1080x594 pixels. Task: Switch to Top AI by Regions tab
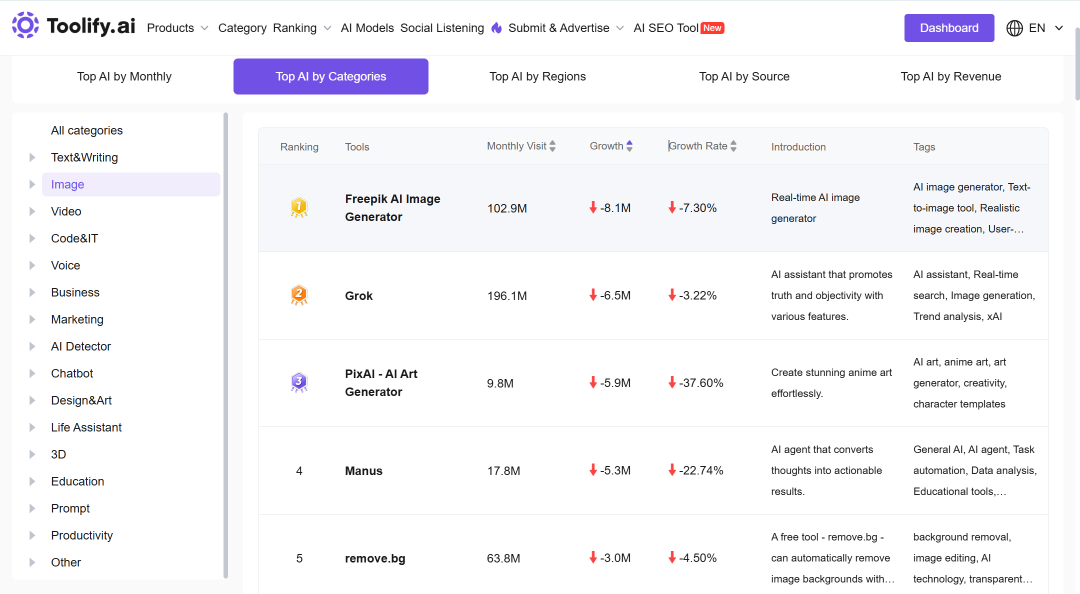tap(537, 76)
